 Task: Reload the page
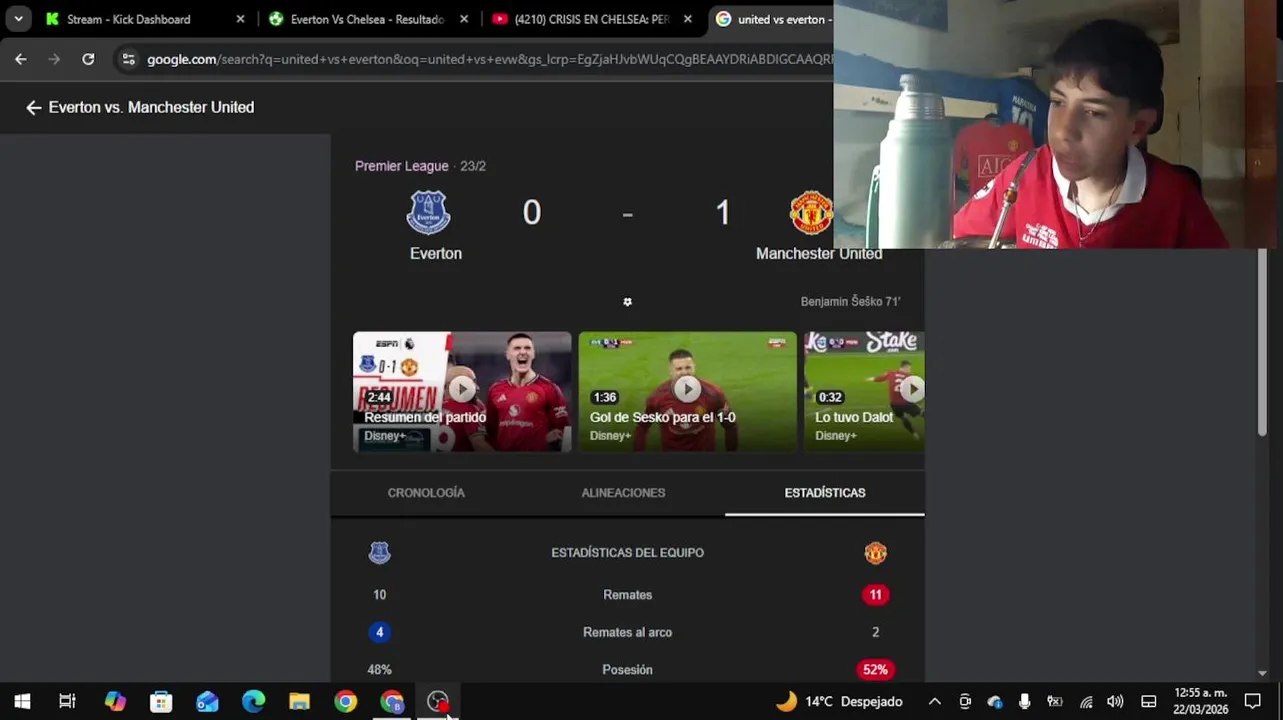click(88, 59)
